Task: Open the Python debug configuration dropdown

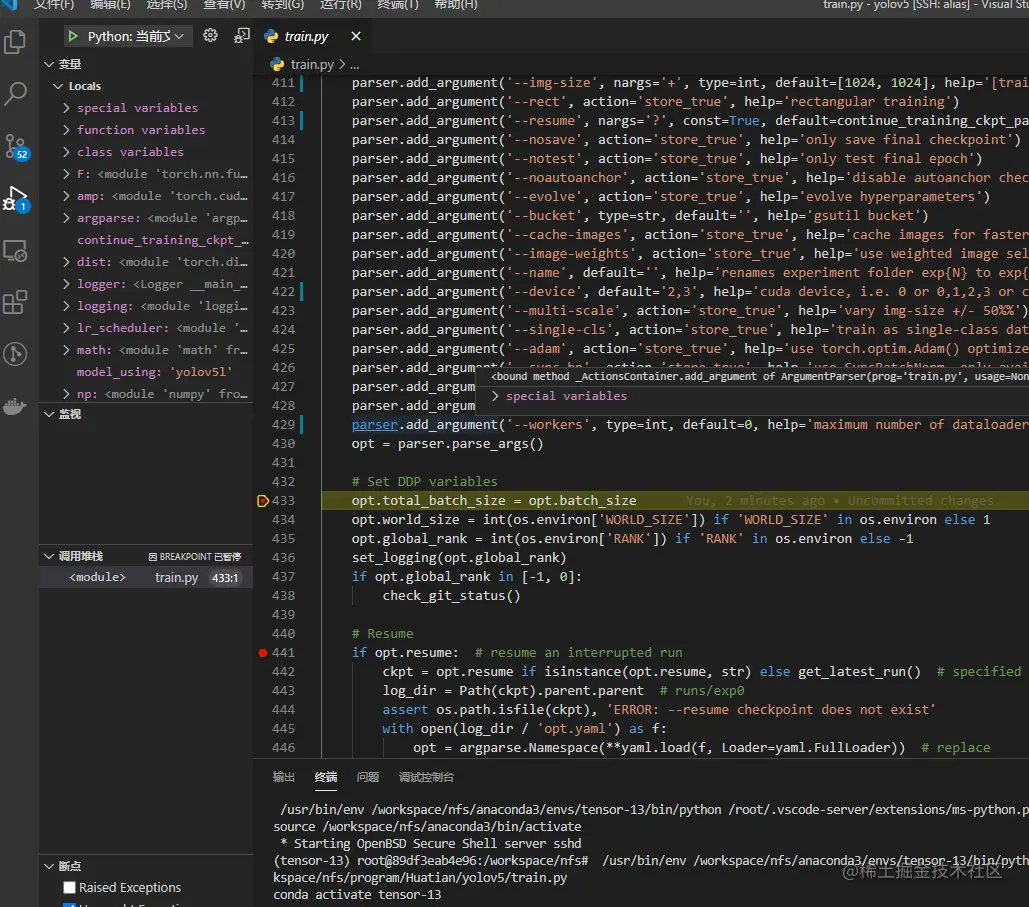Action: point(135,36)
